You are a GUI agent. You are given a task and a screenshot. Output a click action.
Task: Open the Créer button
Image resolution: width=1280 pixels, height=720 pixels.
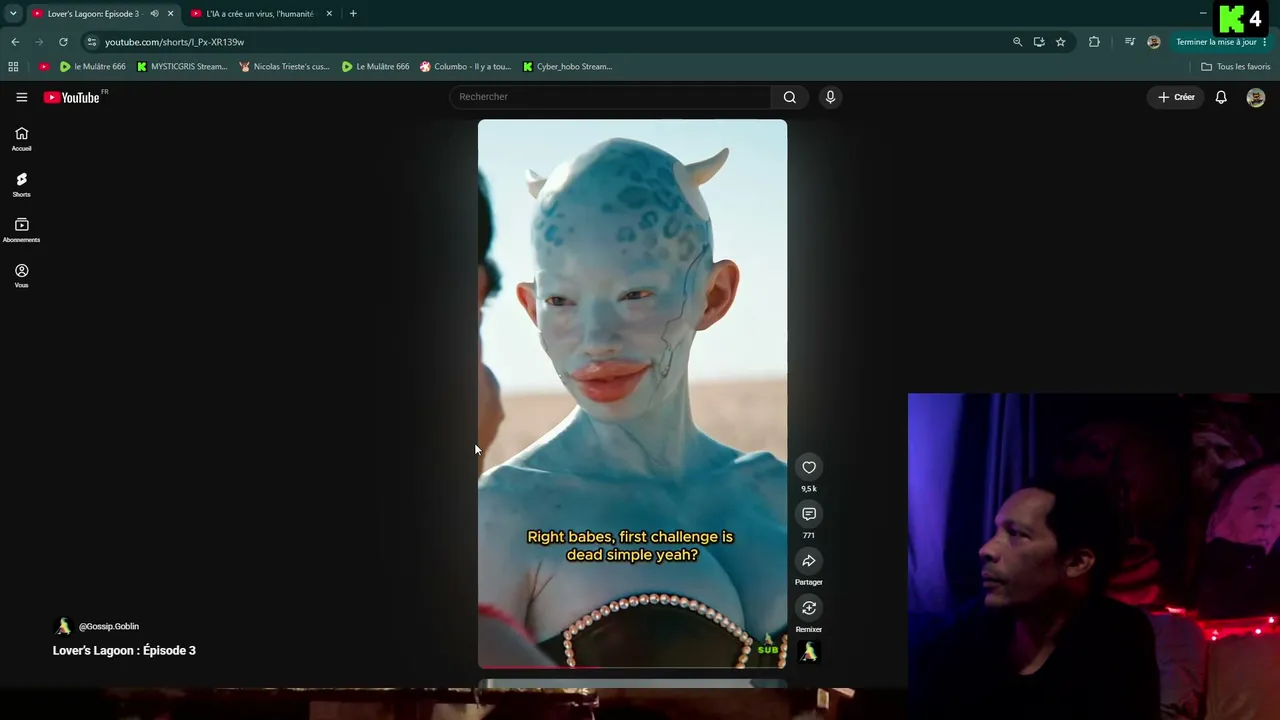[x=1176, y=97]
